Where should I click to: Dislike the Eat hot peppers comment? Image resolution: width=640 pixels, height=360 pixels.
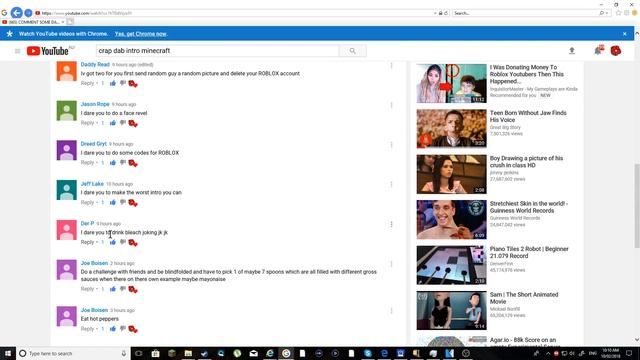click(x=123, y=329)
